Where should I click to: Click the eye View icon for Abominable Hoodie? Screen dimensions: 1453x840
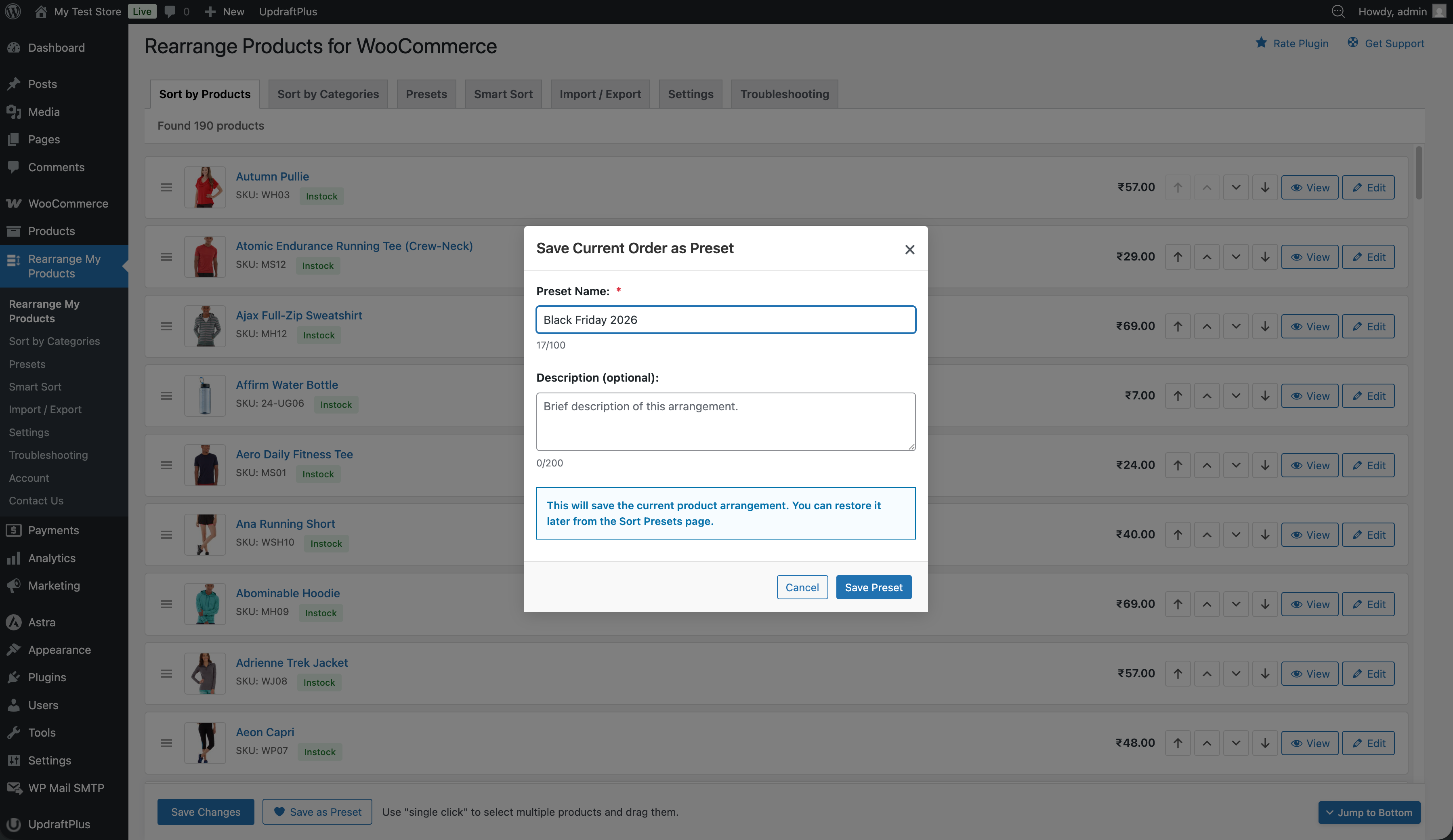click(1297, 604)
